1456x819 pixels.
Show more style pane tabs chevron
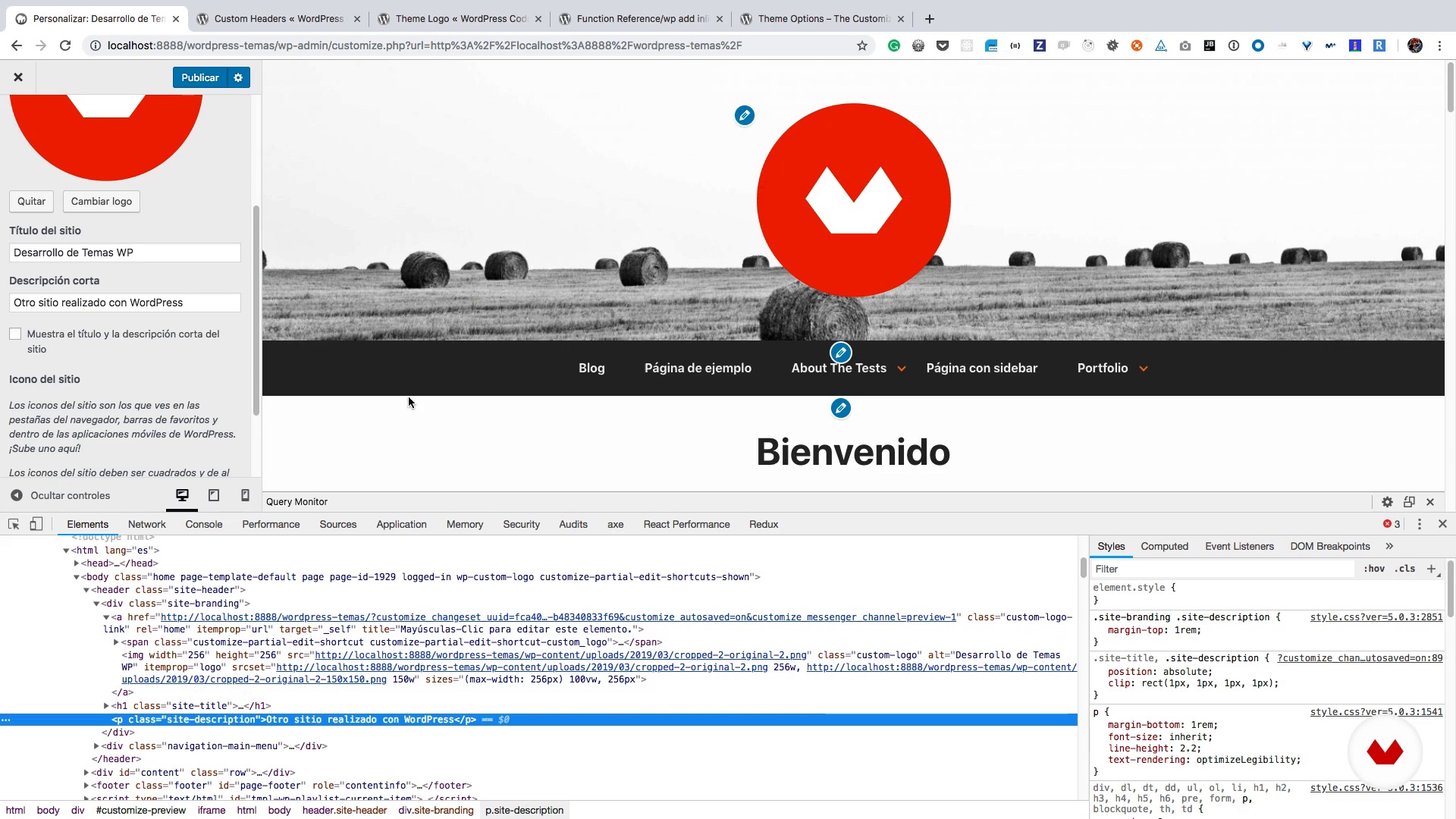point(1389,546)
